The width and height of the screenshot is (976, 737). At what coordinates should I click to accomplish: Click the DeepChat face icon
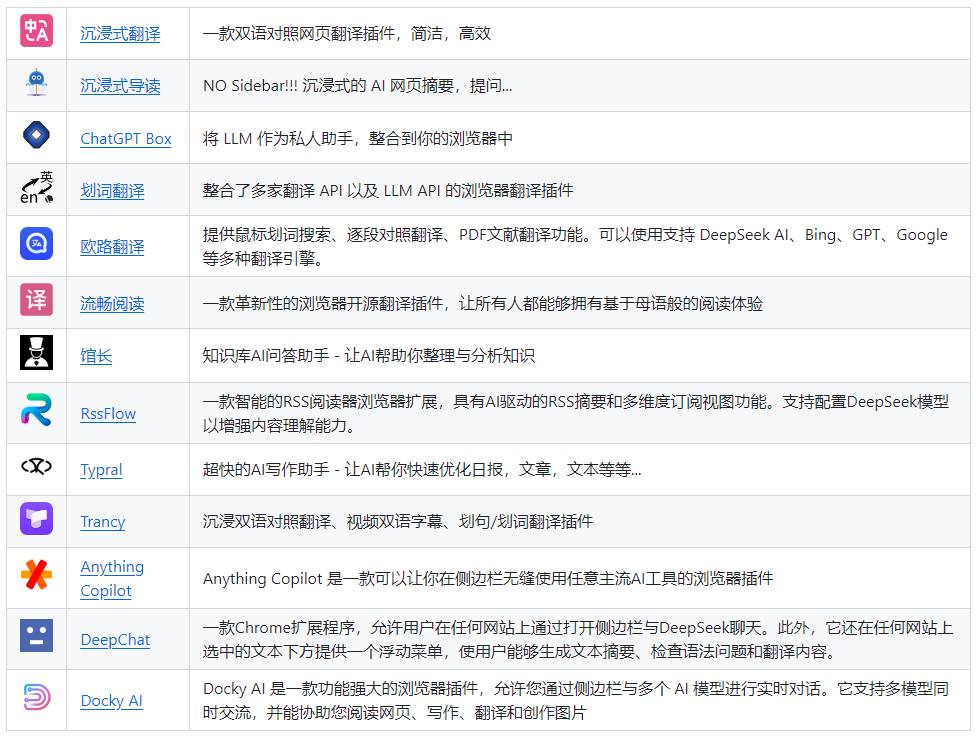[x=36, y=636]
